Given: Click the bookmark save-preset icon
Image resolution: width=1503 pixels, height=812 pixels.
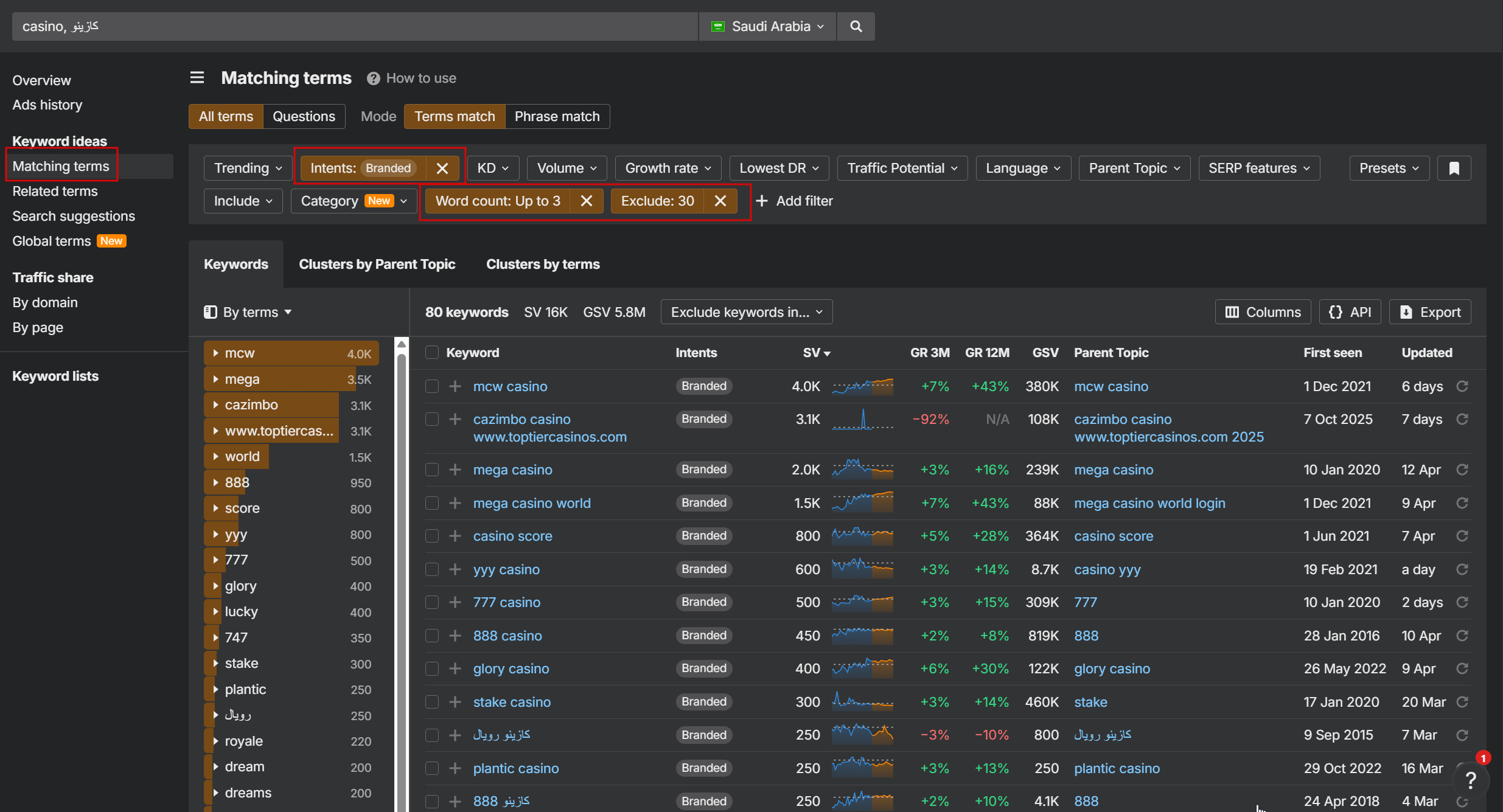Looking at the screenshot, I should coord(1454,168).
